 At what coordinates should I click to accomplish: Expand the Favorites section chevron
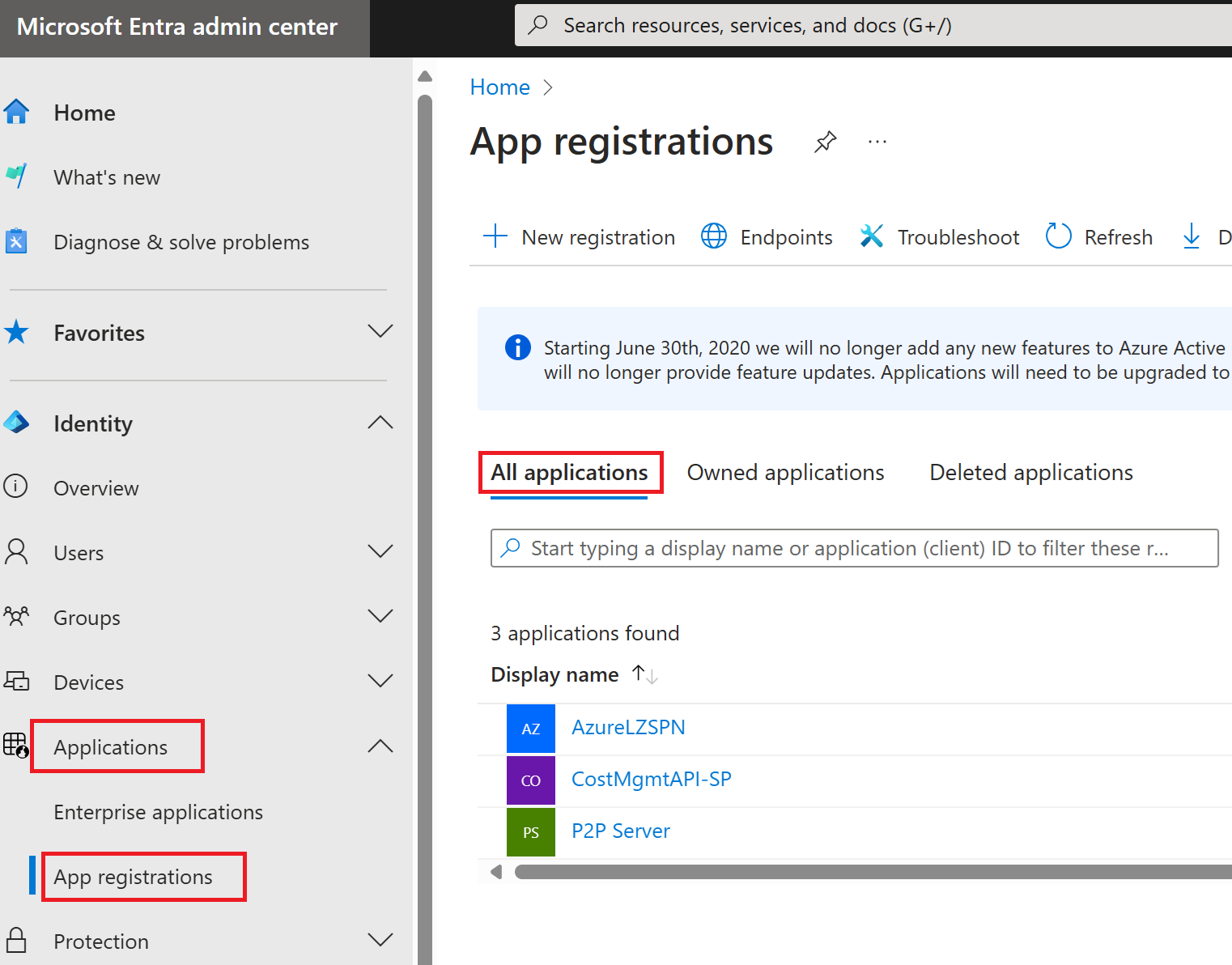point(380,331)
